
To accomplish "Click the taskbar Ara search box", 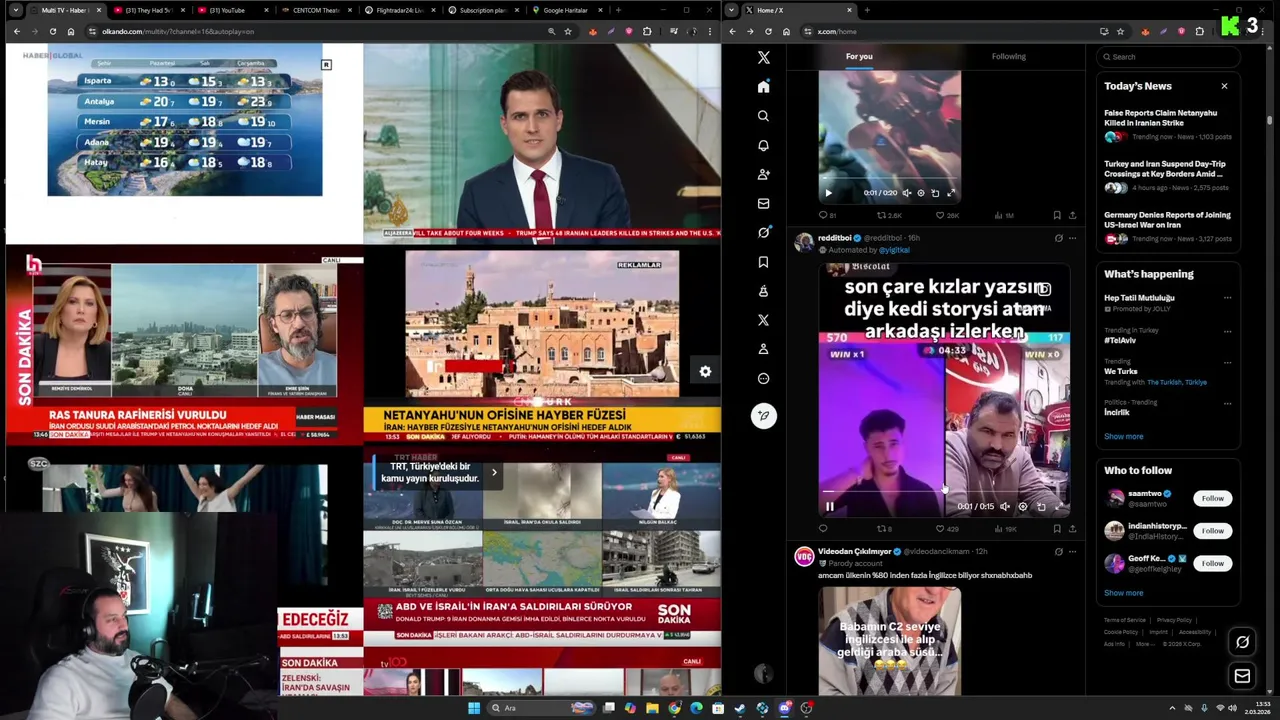I will 541,708.
